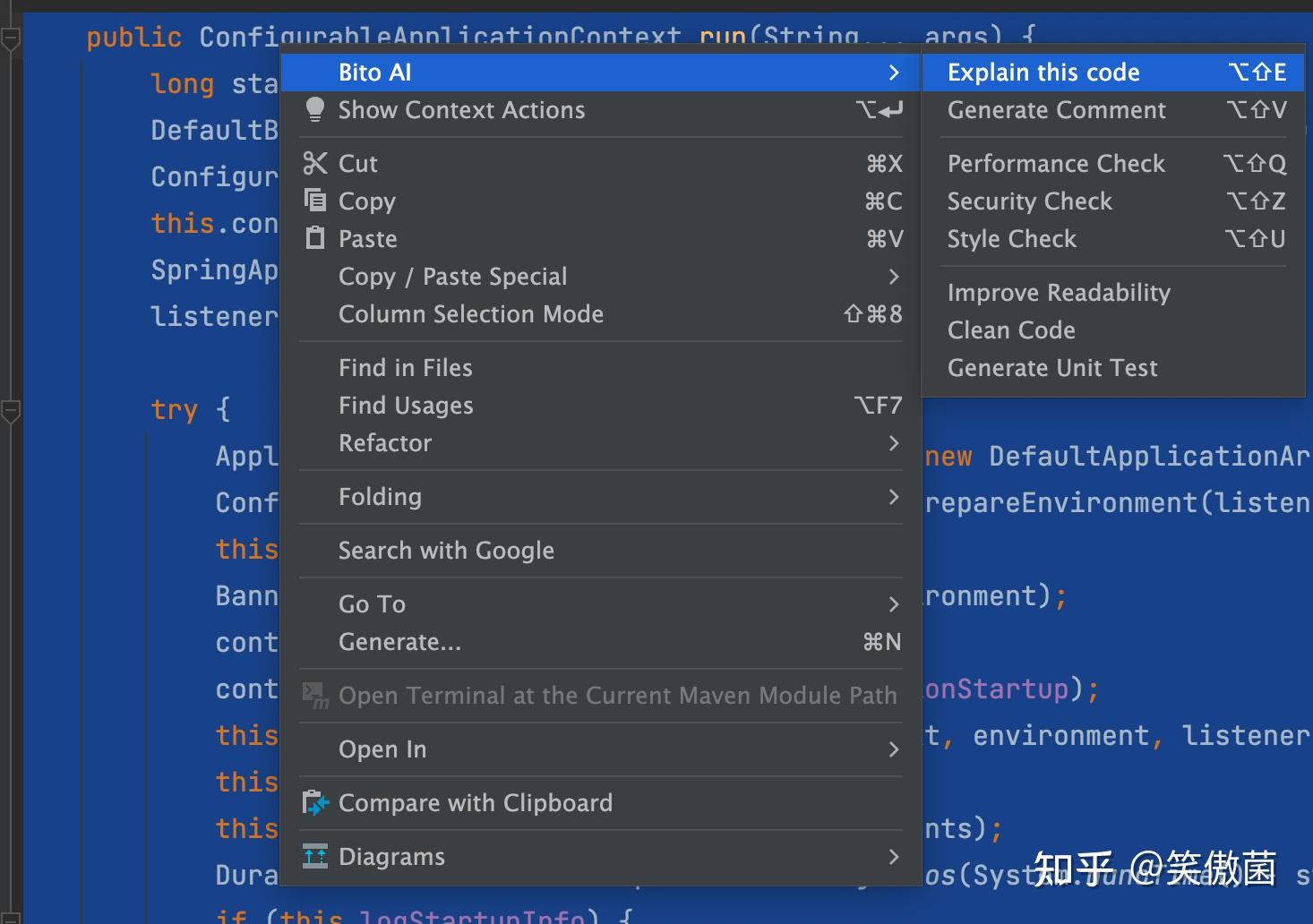Click the Copy icon in context menu

coord(314,200)
